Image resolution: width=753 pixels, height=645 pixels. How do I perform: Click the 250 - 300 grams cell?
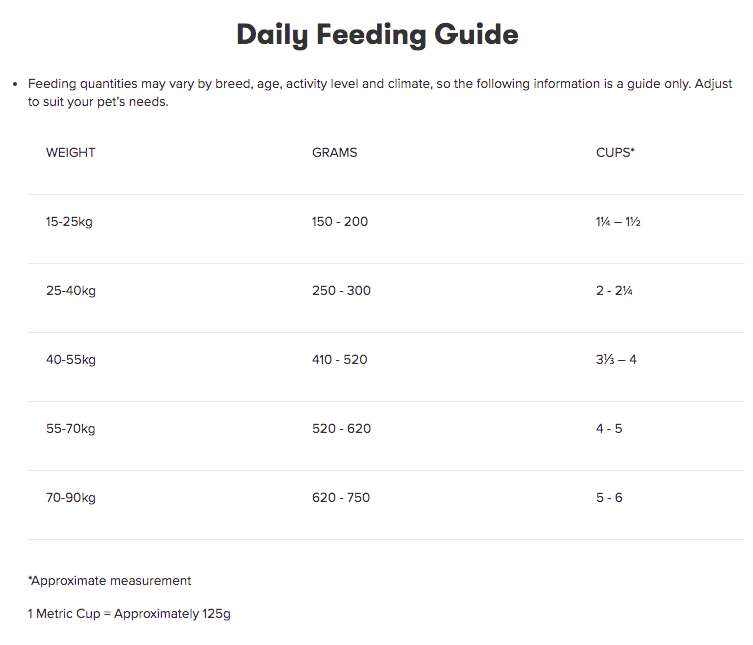tap(341, 291)
